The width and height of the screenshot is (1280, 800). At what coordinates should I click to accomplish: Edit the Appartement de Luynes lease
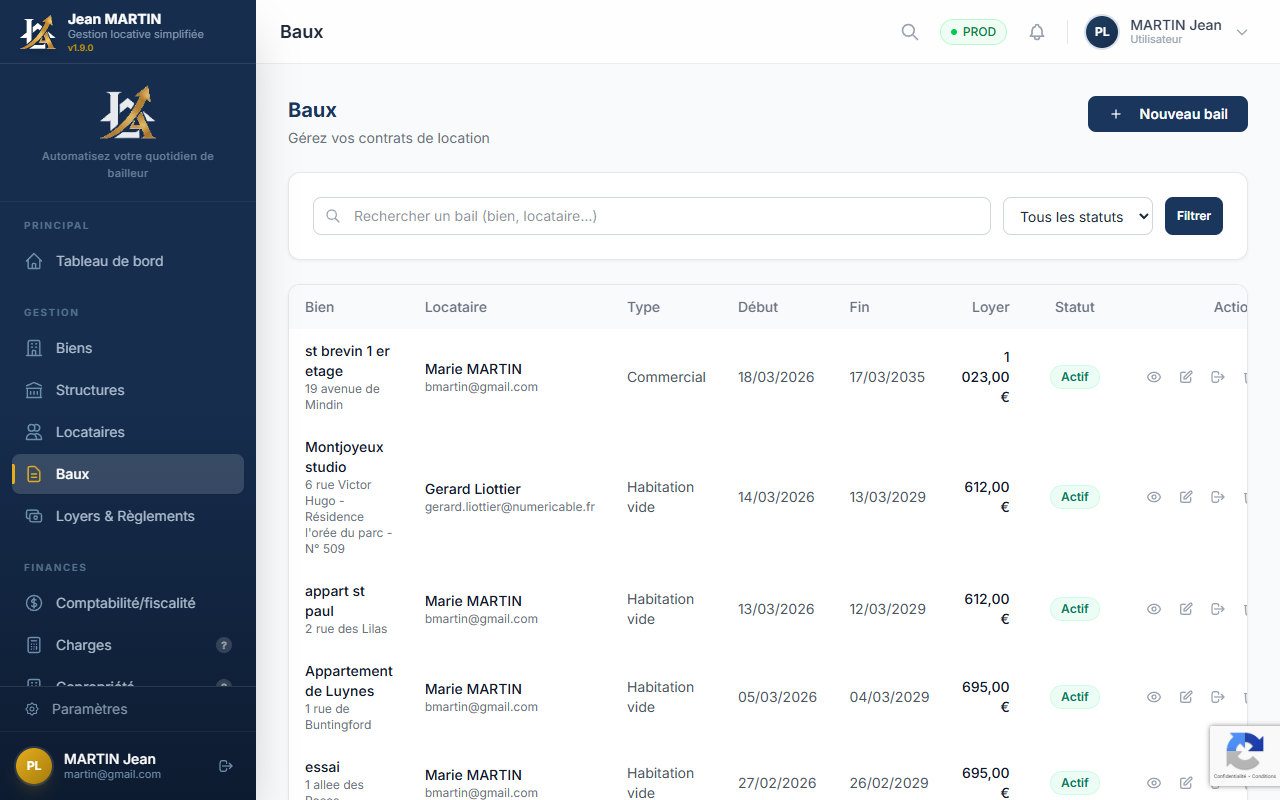pyautogui.click(x=1186, y=697)
